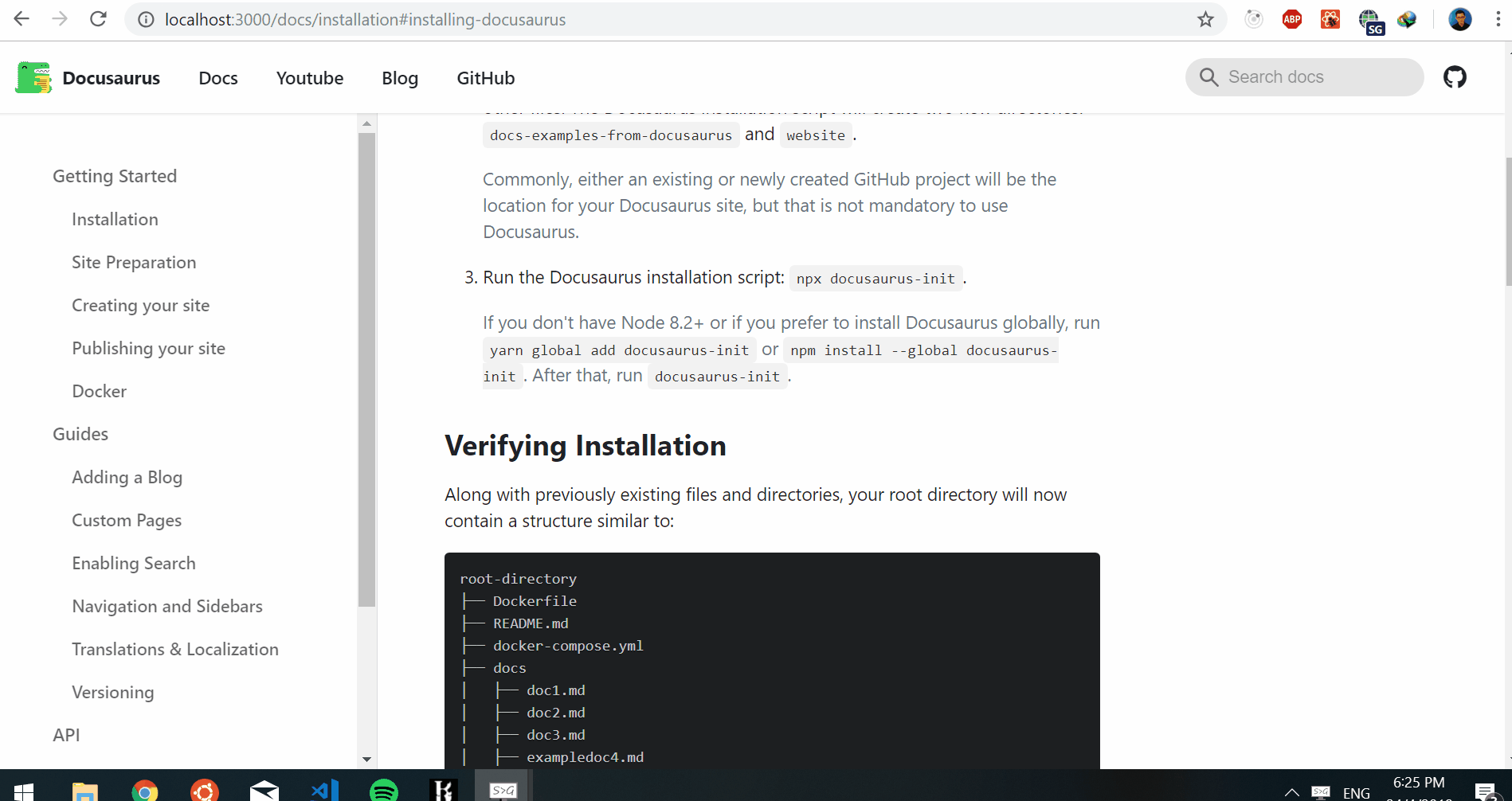This screenshot has width=1512, height=801.
Task: Open the Docs navbar item
Action: click(218, 78)
